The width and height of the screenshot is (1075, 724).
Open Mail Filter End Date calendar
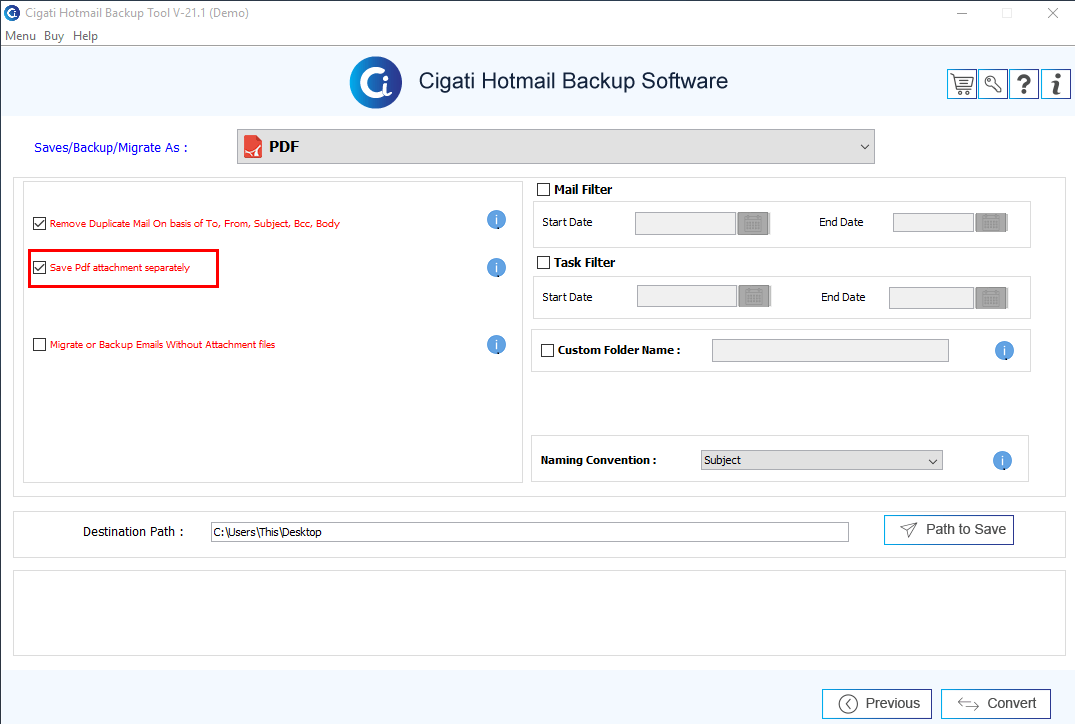991,223
